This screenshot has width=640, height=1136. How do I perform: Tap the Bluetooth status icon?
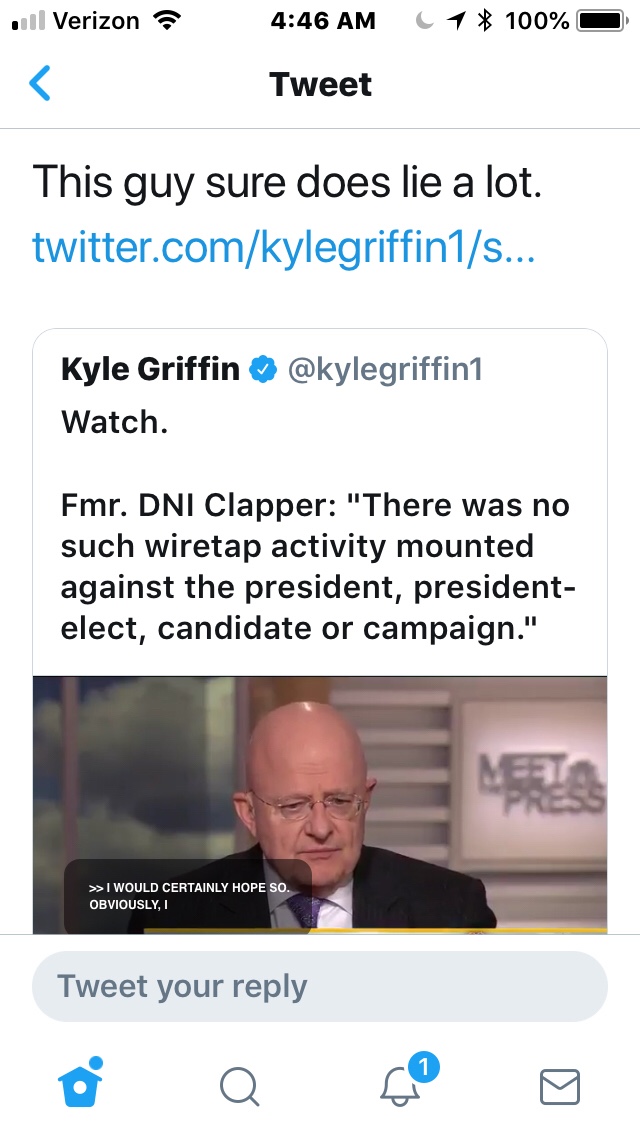pyautogui.click(x=486, y=21)
